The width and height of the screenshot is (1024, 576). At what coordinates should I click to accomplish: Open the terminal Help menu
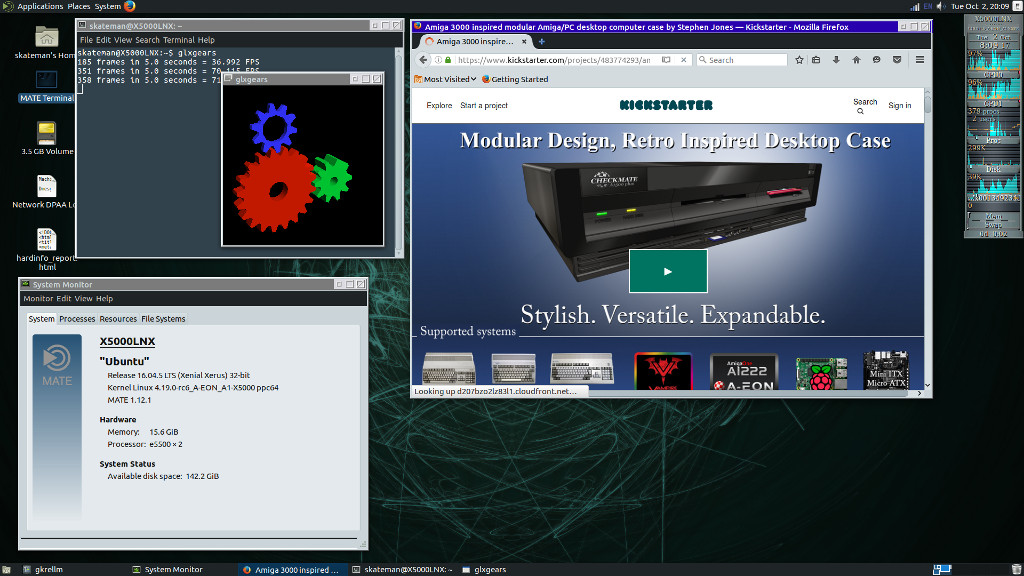pos(206,40)
